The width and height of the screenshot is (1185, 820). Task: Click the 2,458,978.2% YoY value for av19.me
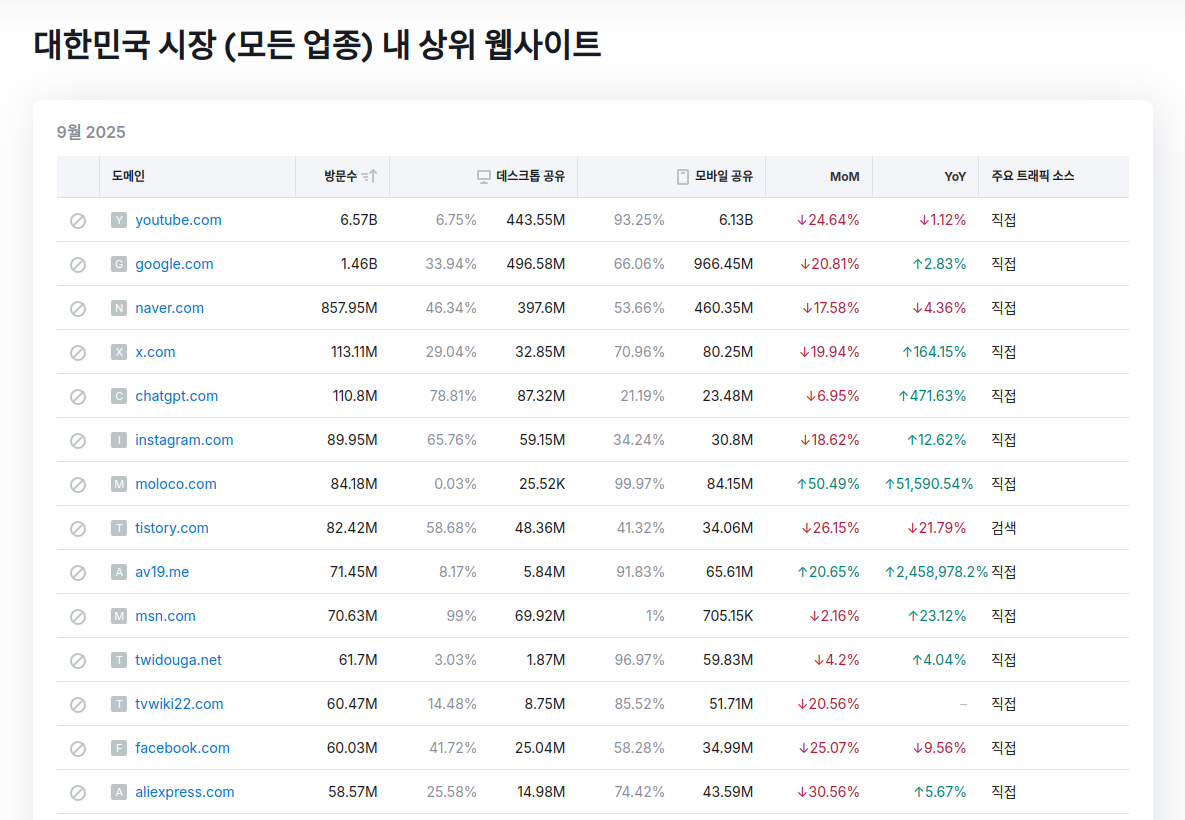[936, 571]
